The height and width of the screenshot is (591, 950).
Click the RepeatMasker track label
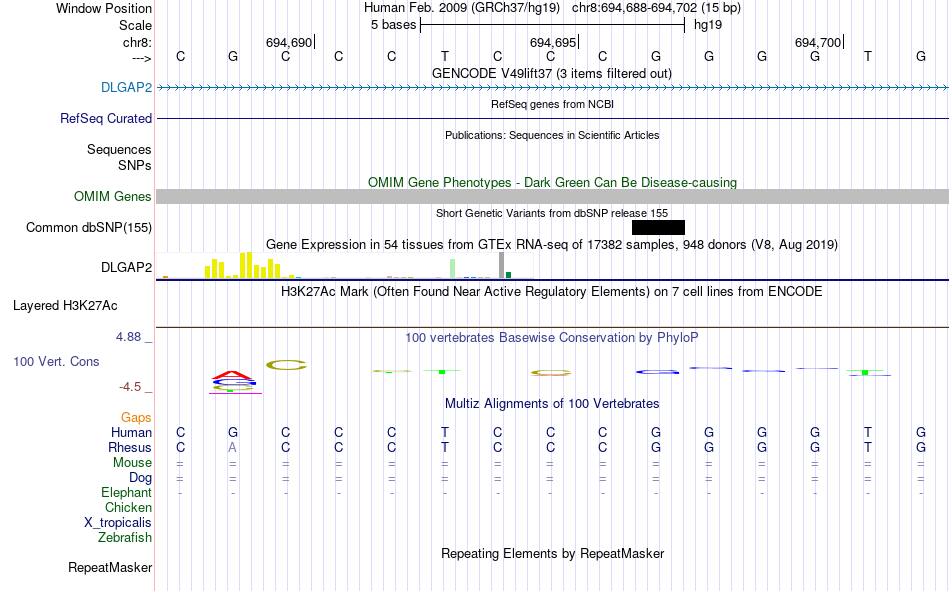click(110, 567)
